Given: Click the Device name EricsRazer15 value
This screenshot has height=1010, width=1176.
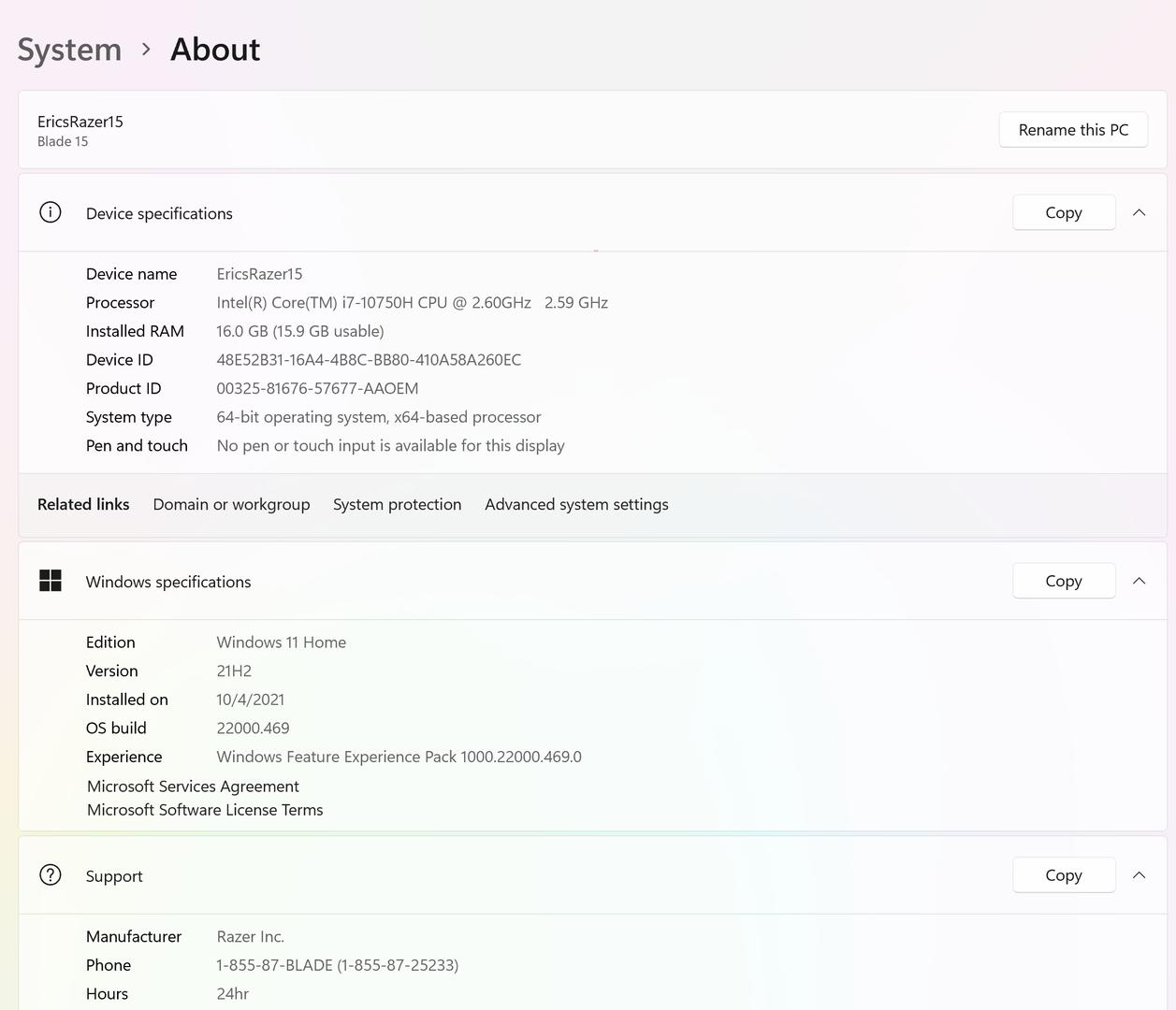Looking at the screenshot, I should tap(259, 274).
